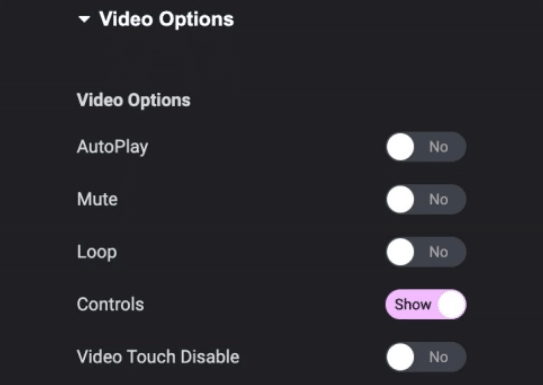The width and height of the screenshot is (543, 385).
Task: Select the Video Touch Disable label
Action: pyautogui.click(x=158, y=357)
